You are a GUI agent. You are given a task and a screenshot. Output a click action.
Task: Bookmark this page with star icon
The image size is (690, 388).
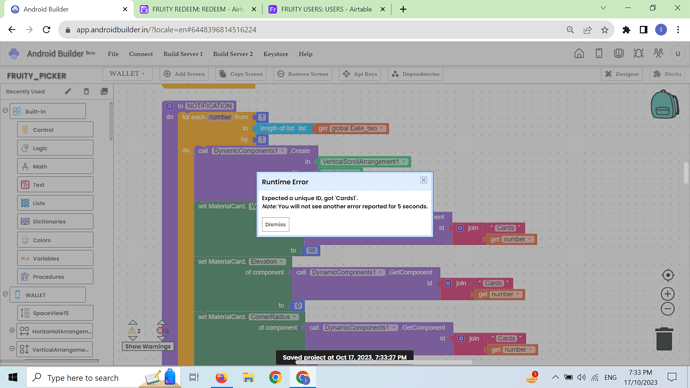(x=605, y=29)
